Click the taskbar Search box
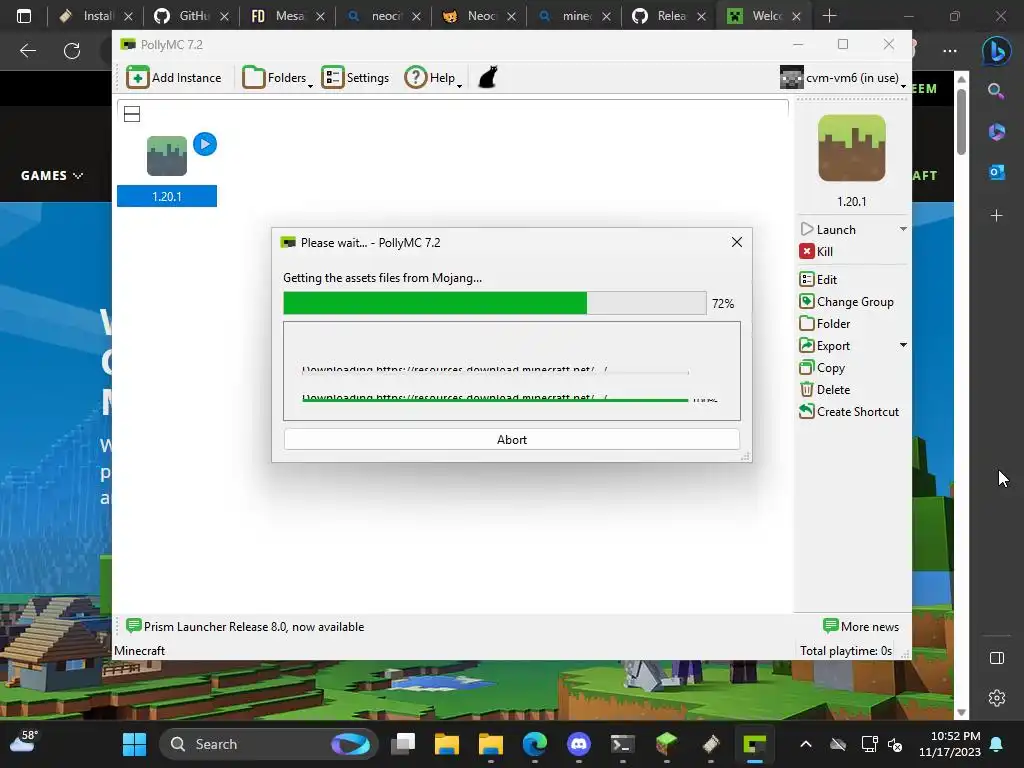Image resolution: width=1024 pixels, height=768 pixels. click(268, 744)
